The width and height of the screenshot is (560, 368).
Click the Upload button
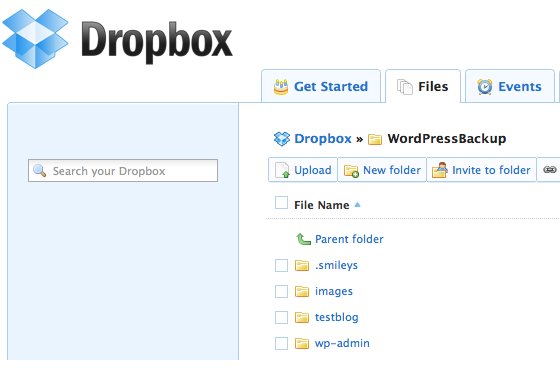303,170
